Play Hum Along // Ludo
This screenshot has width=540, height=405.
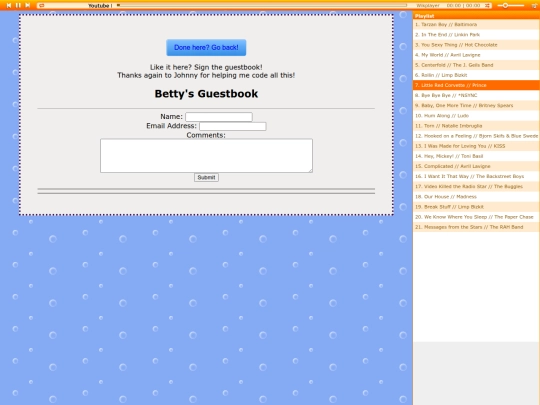[476, 116]
